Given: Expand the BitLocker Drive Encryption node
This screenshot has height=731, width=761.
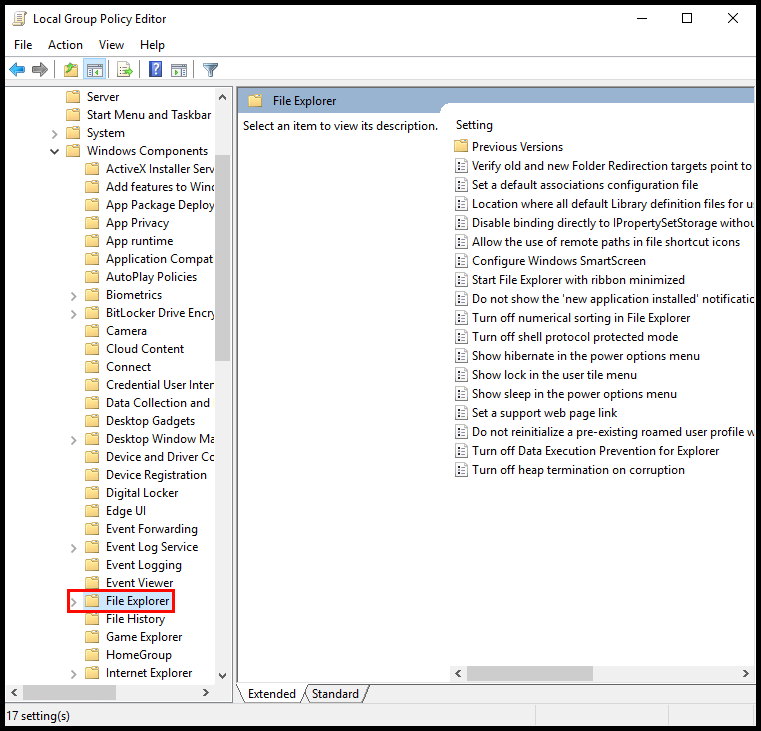Looking at the screenshot, I should coord(73,314).
